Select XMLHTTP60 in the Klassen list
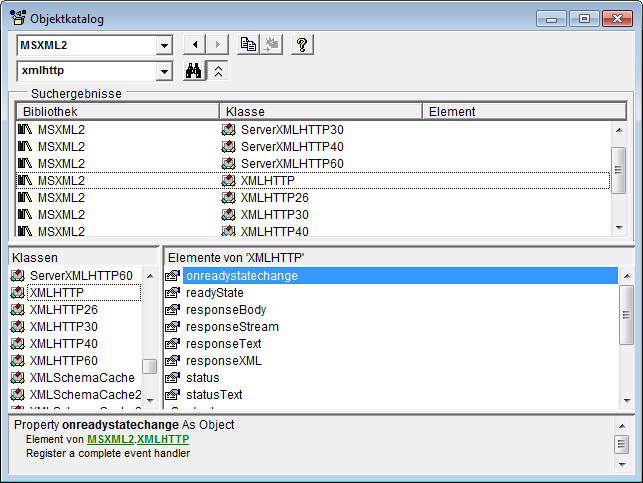 click(x=64, y=361)
